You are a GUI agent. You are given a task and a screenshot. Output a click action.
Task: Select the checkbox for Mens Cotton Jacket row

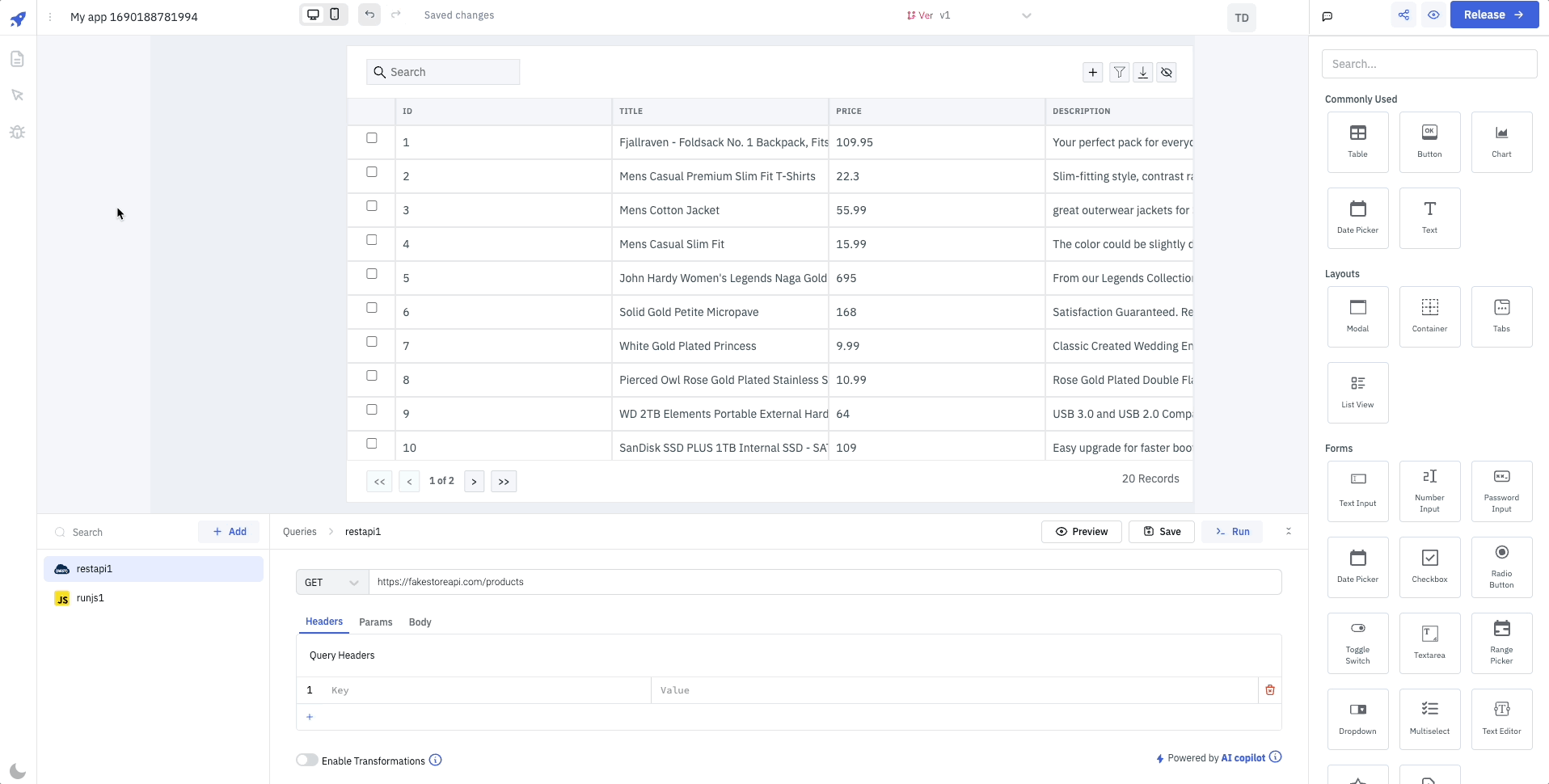click(x=372, y=206)
